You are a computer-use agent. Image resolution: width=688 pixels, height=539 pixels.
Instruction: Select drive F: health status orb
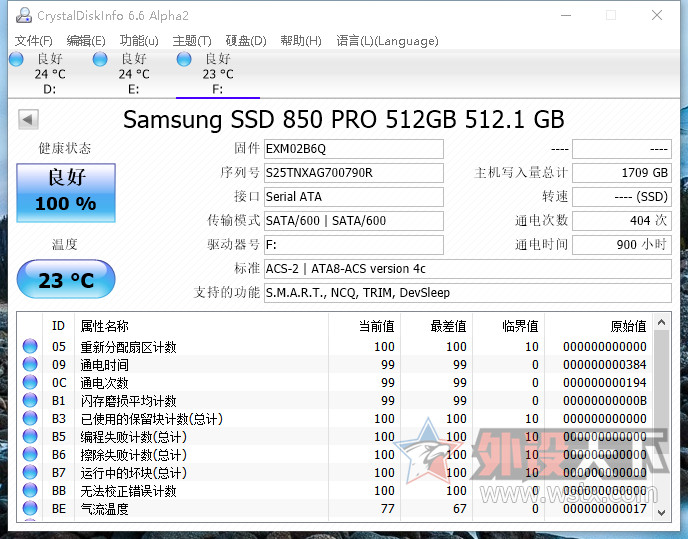coord(184,59)
